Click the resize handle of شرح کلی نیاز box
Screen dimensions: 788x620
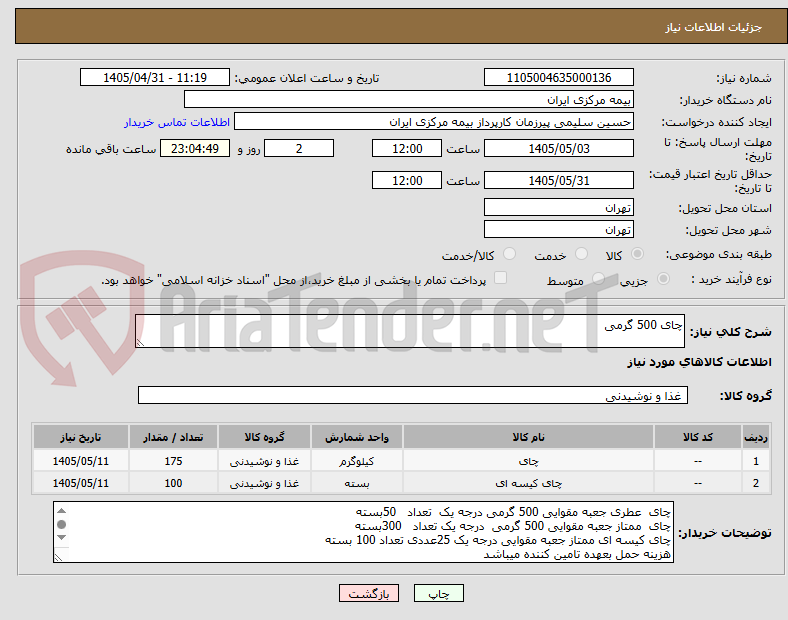pyautogui.click(x=141, y=343)
